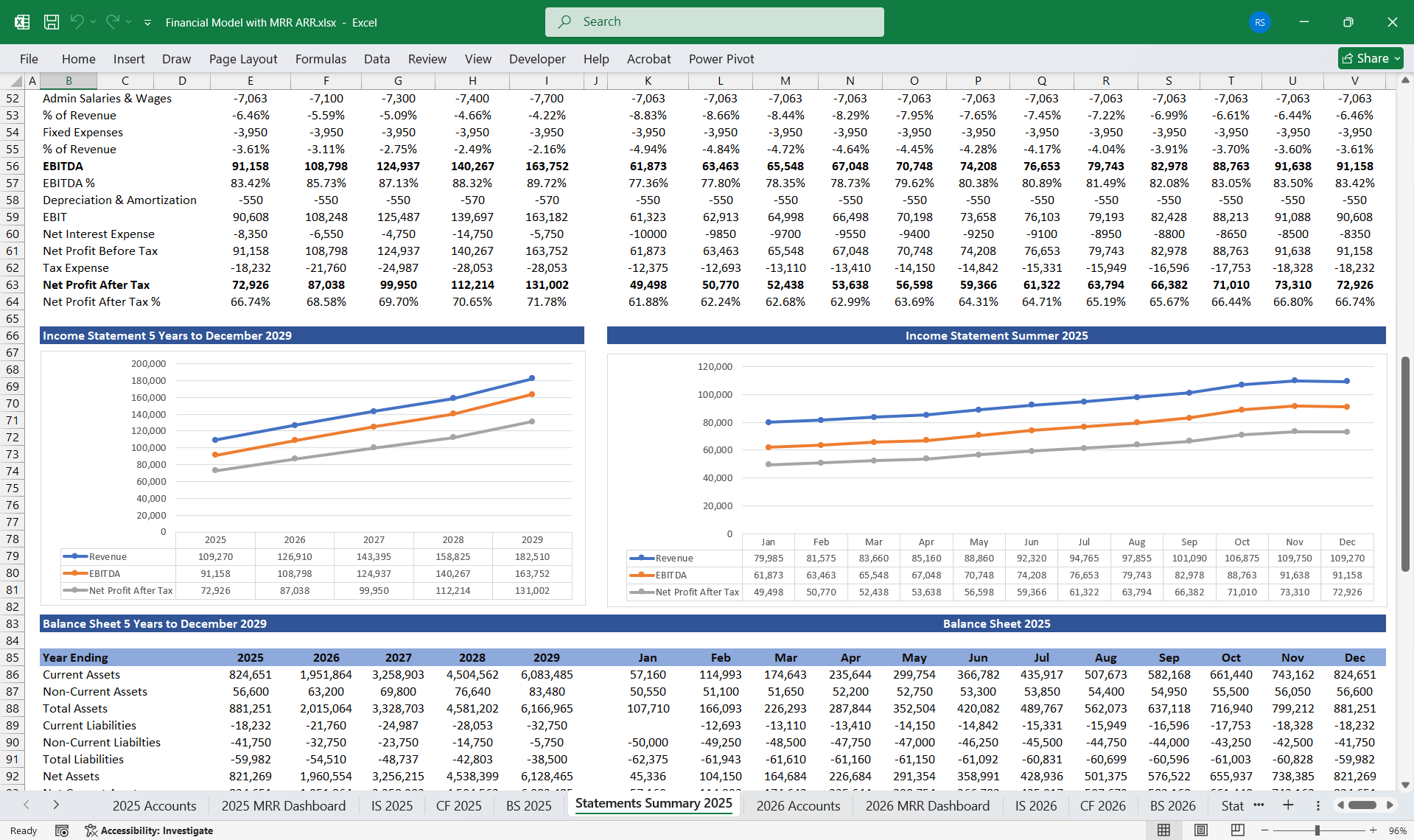Switch to the Formulas ribbon tab
The image size is (1414, 840).
click(321, 59)
